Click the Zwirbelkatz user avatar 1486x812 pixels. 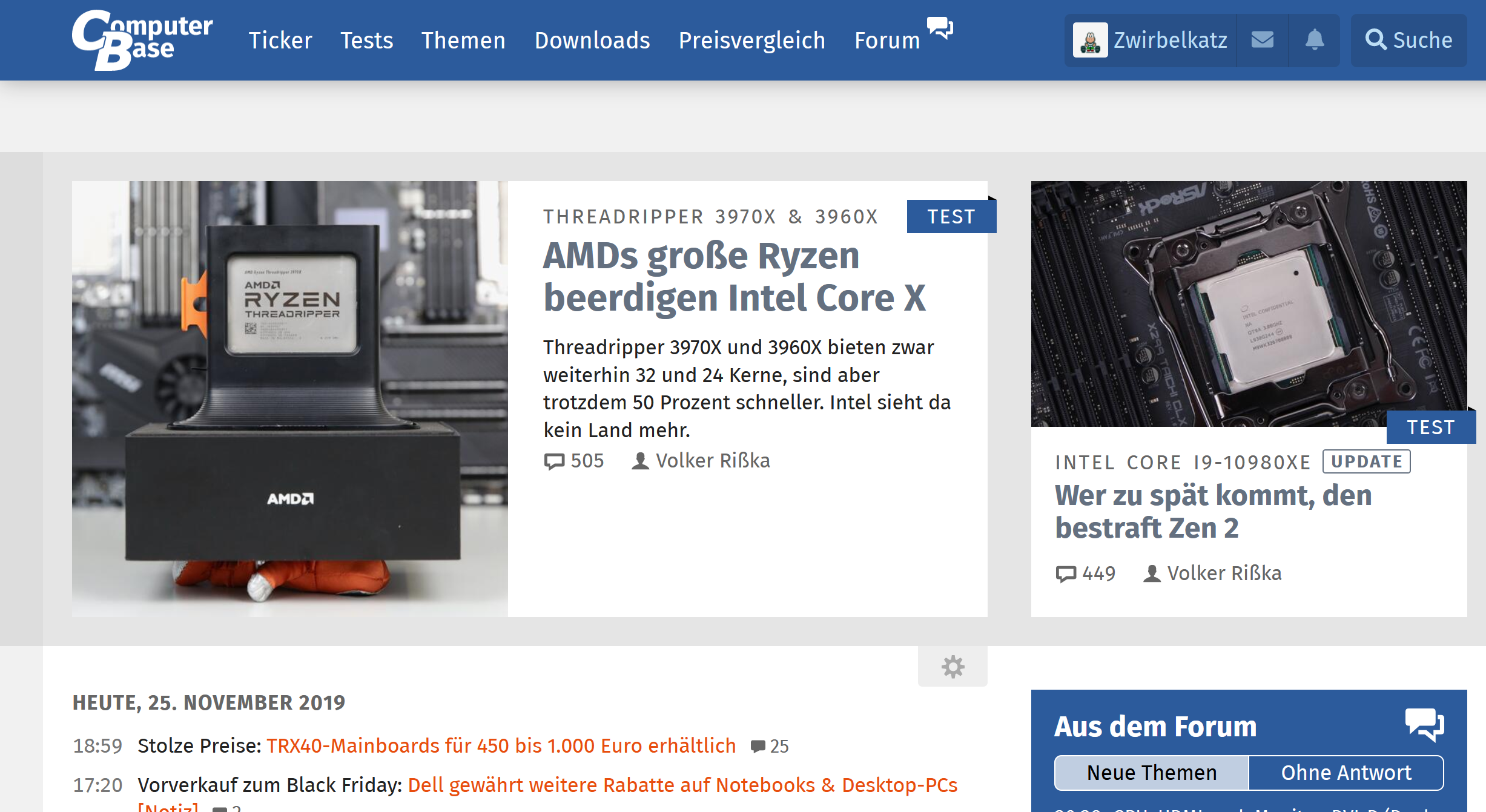point(1090,41)
